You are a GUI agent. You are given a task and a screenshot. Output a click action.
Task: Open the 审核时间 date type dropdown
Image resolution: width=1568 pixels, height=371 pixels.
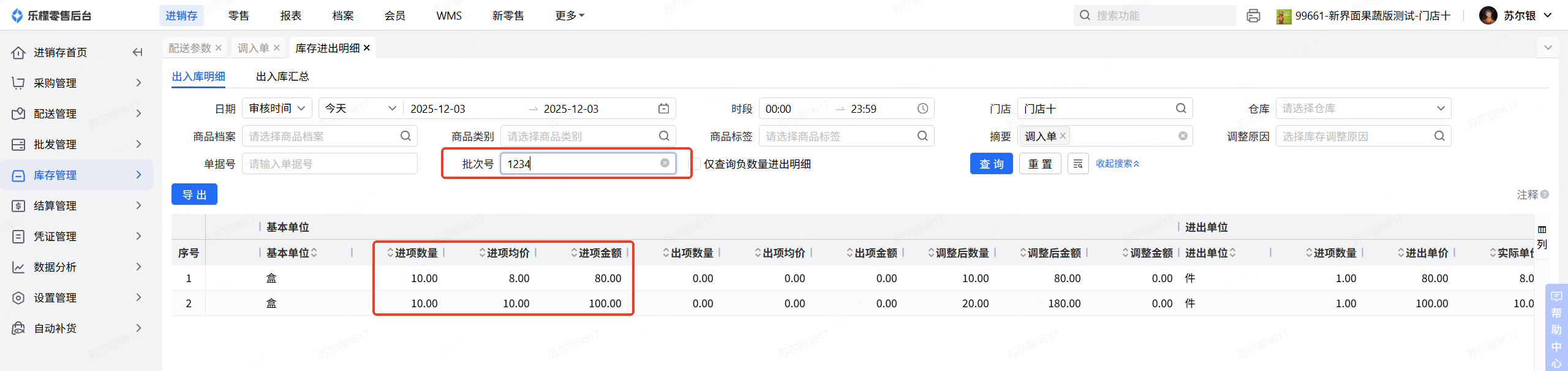[277, 109]
